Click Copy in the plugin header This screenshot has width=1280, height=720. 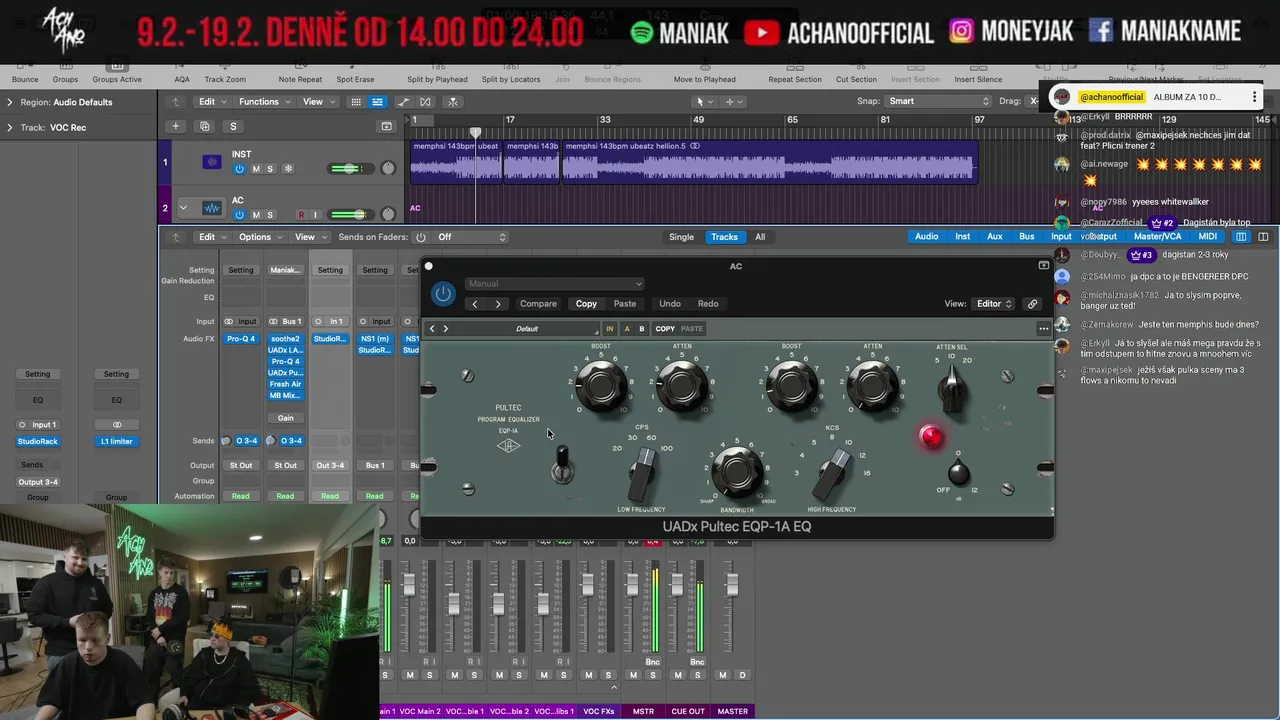(x=586, y=304)
